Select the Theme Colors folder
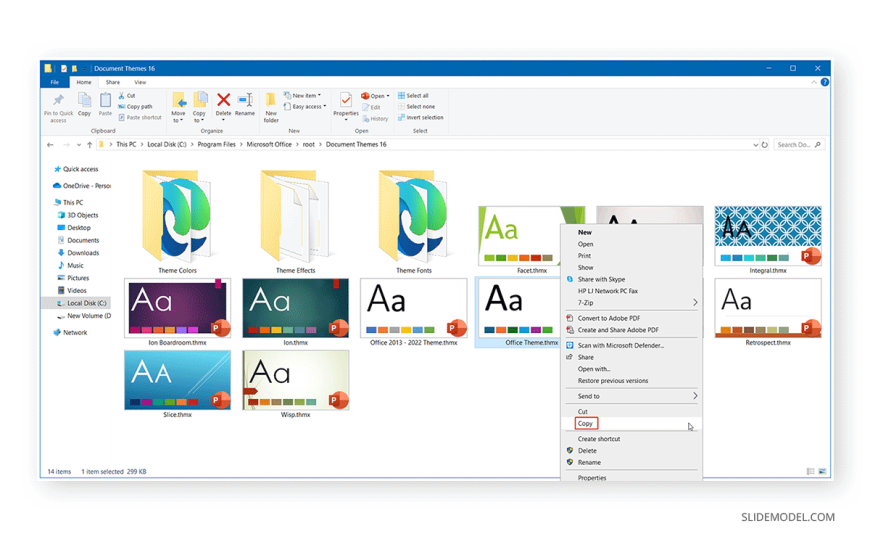 click(177, 221)
